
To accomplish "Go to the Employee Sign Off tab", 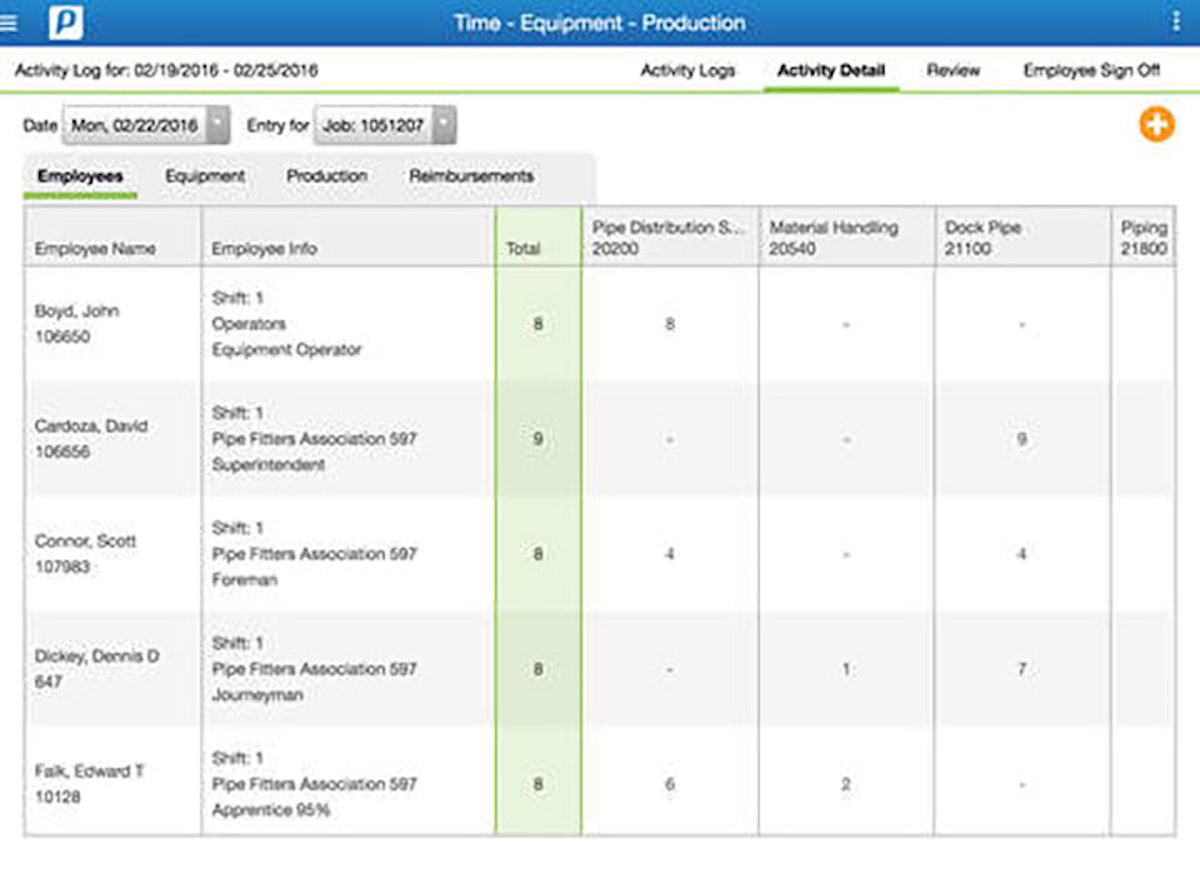I will tap(1091, 71).
